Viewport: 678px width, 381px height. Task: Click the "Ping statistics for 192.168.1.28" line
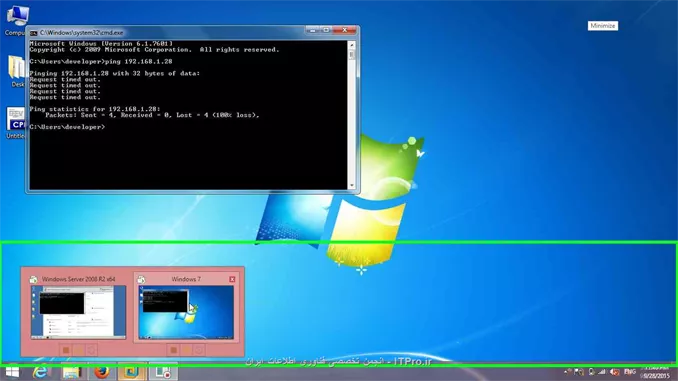[95, 109]
